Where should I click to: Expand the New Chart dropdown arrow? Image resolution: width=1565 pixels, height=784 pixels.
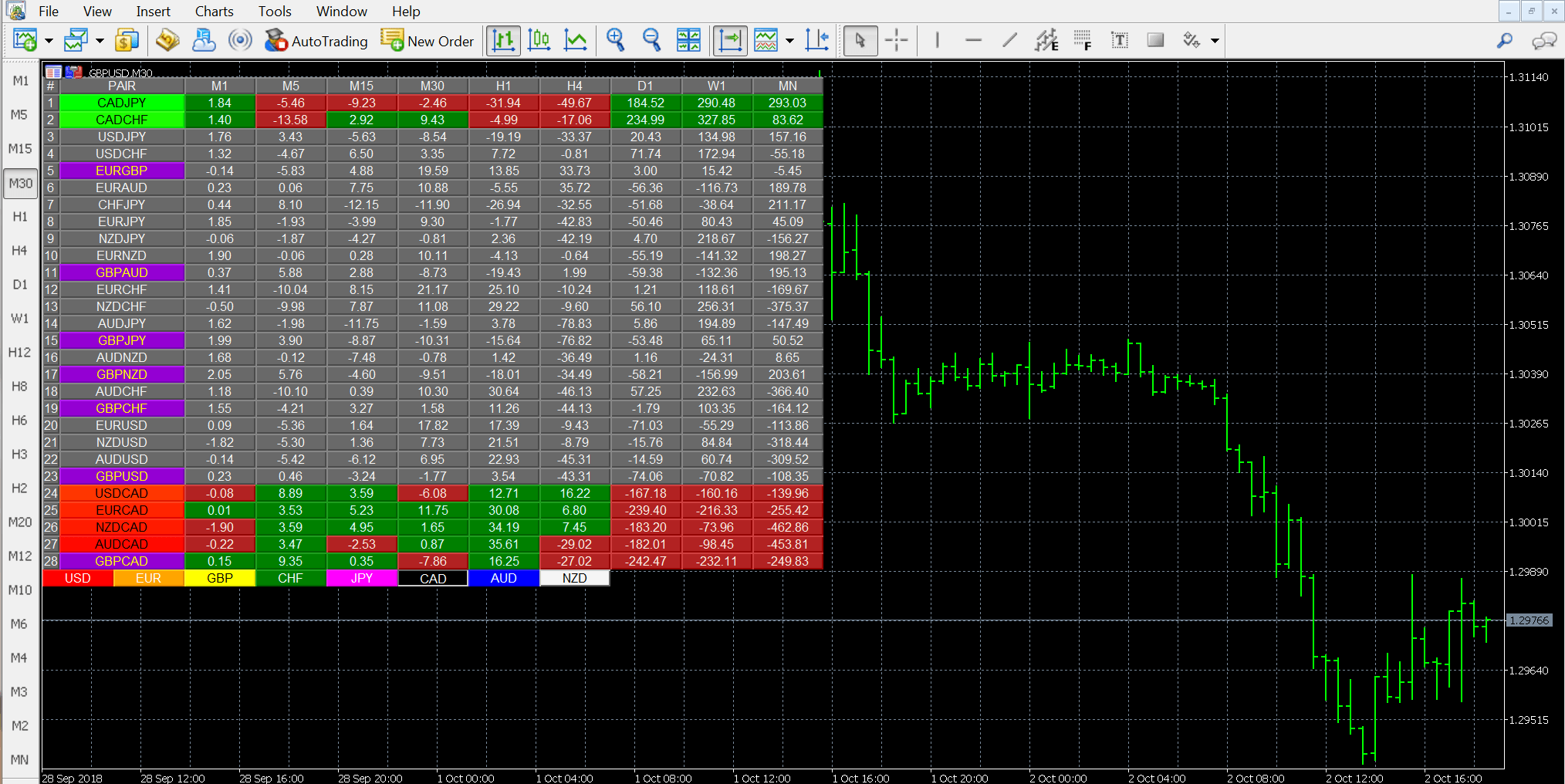(x=49, y=40)
